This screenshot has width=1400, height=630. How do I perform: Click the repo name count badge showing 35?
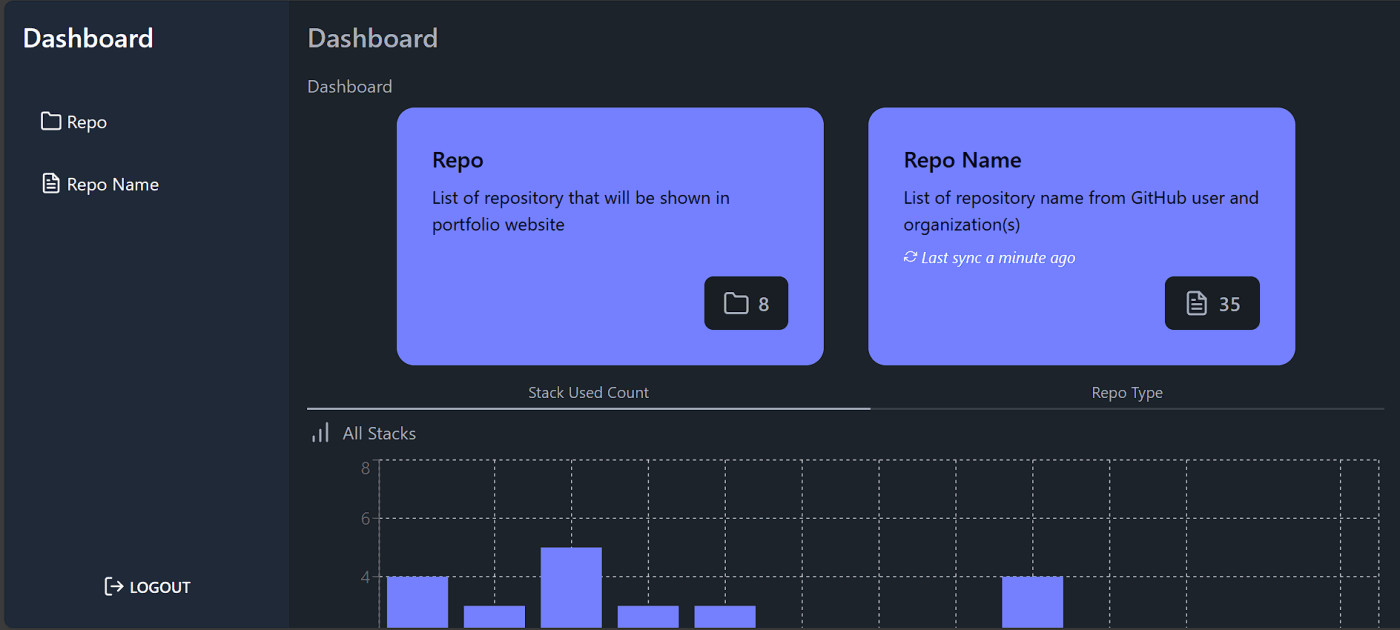coord(1212,303)
